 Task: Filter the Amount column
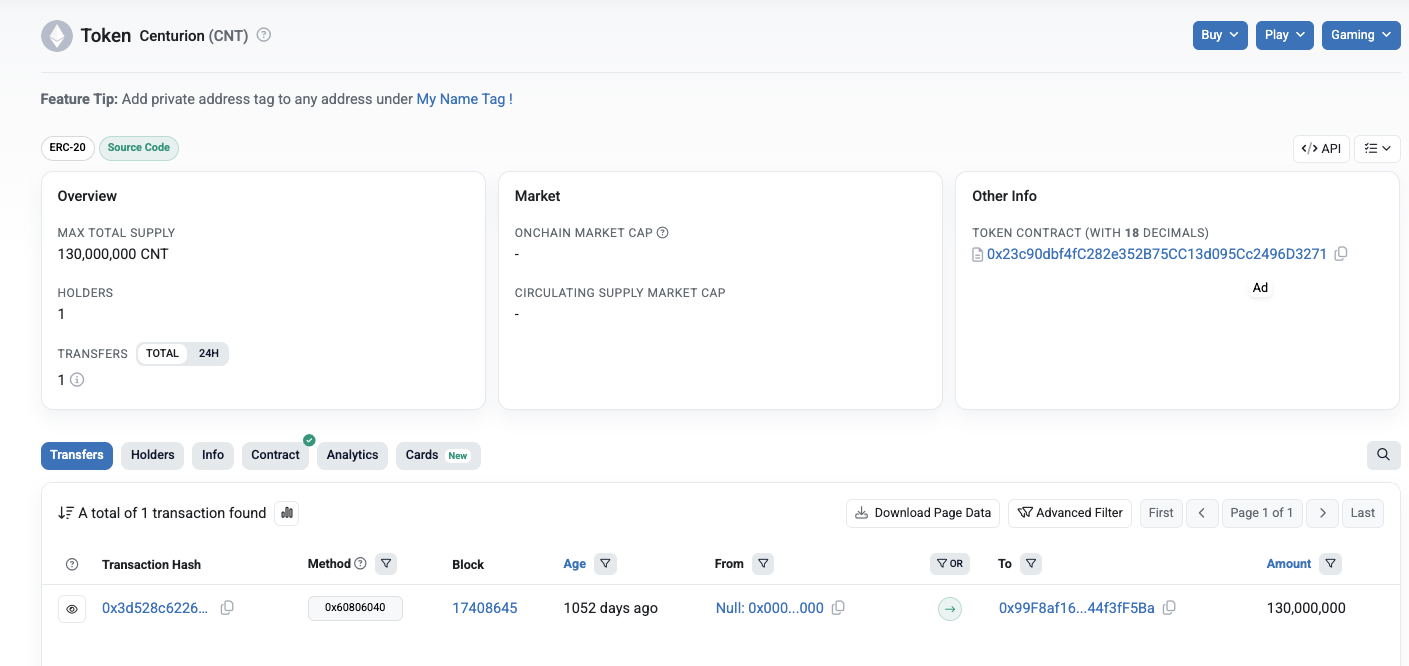point(1330,564)
